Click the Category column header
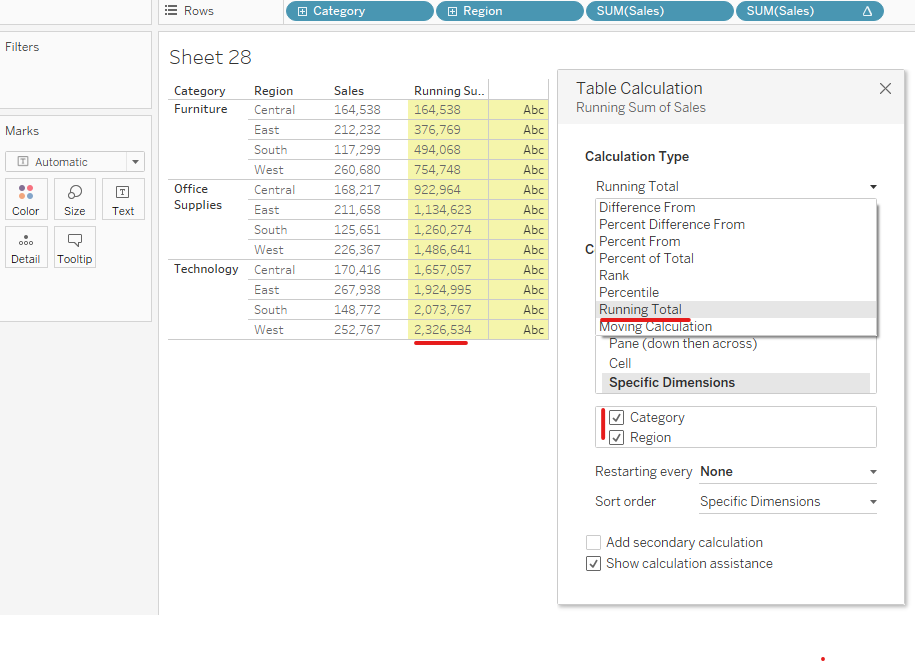Viewport: 915px width, 661px height. tap(200, 91)
